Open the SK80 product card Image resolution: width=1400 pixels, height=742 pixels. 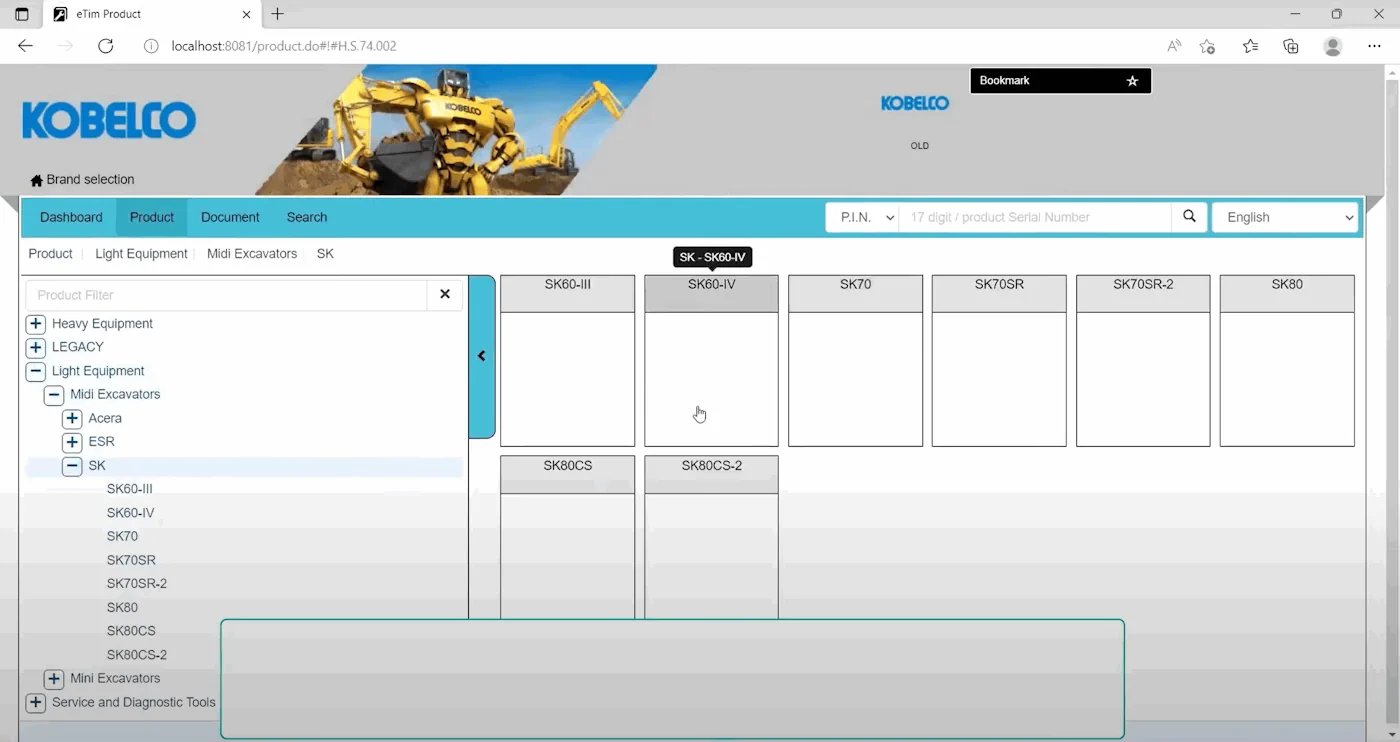(1287, 361)
